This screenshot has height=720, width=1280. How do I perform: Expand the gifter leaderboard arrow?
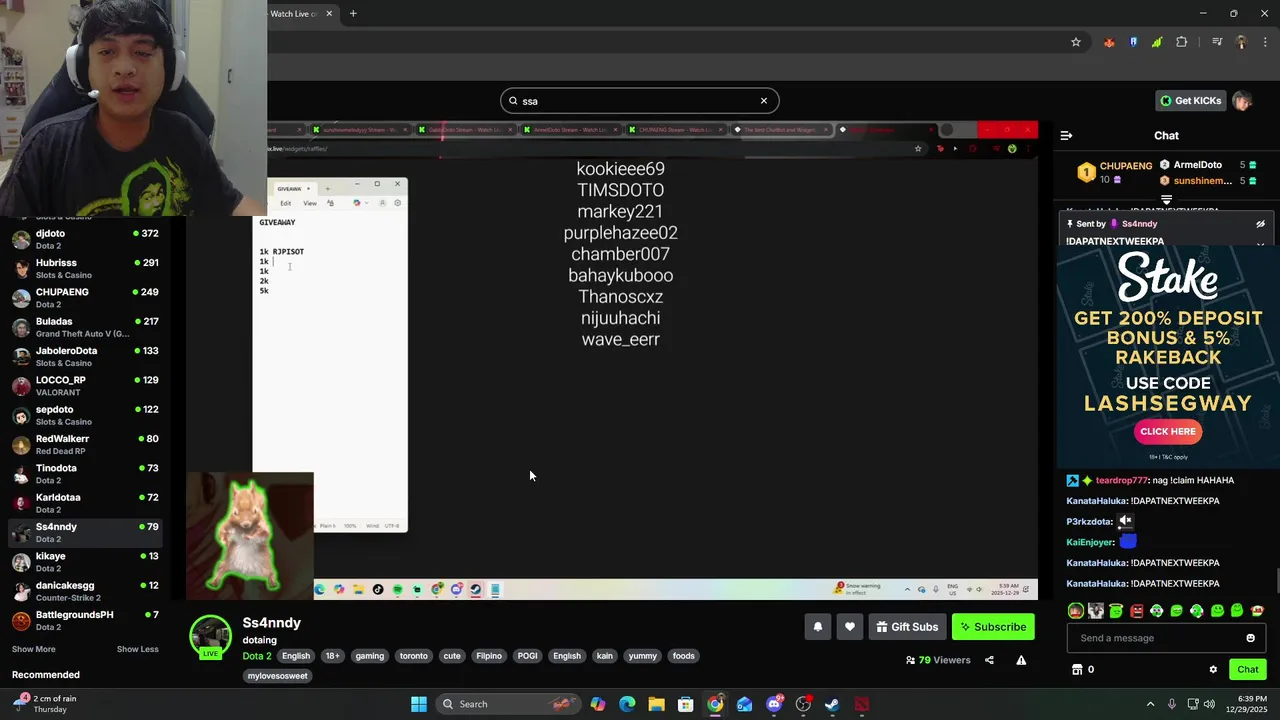[1166, 200]
